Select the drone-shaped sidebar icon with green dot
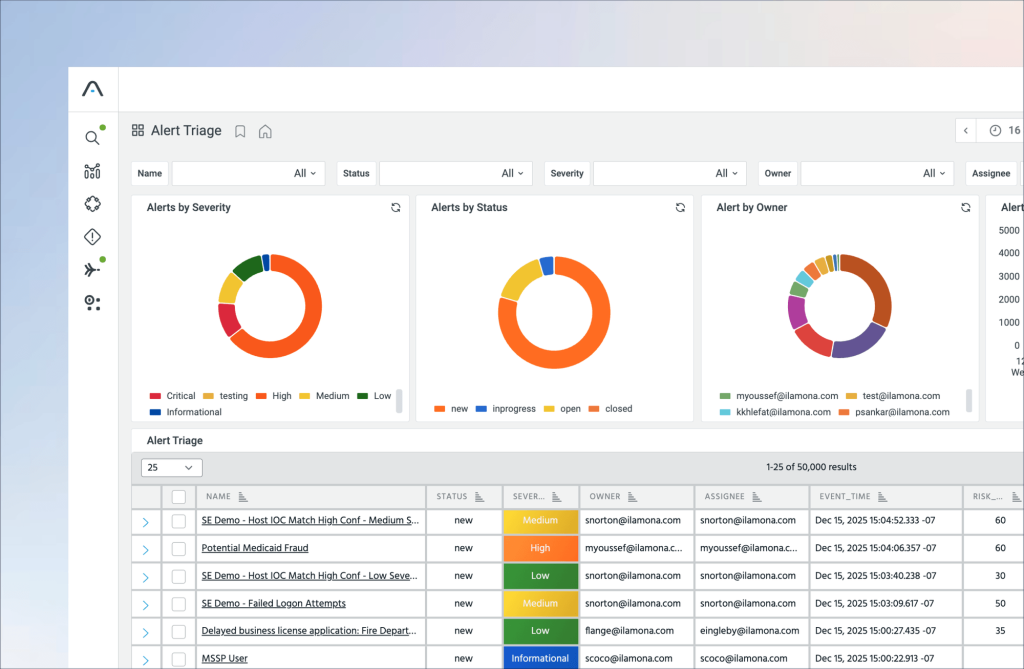The height and width of the screenshot is (669, 1024). pyautogui.click(x=92, y=268)
